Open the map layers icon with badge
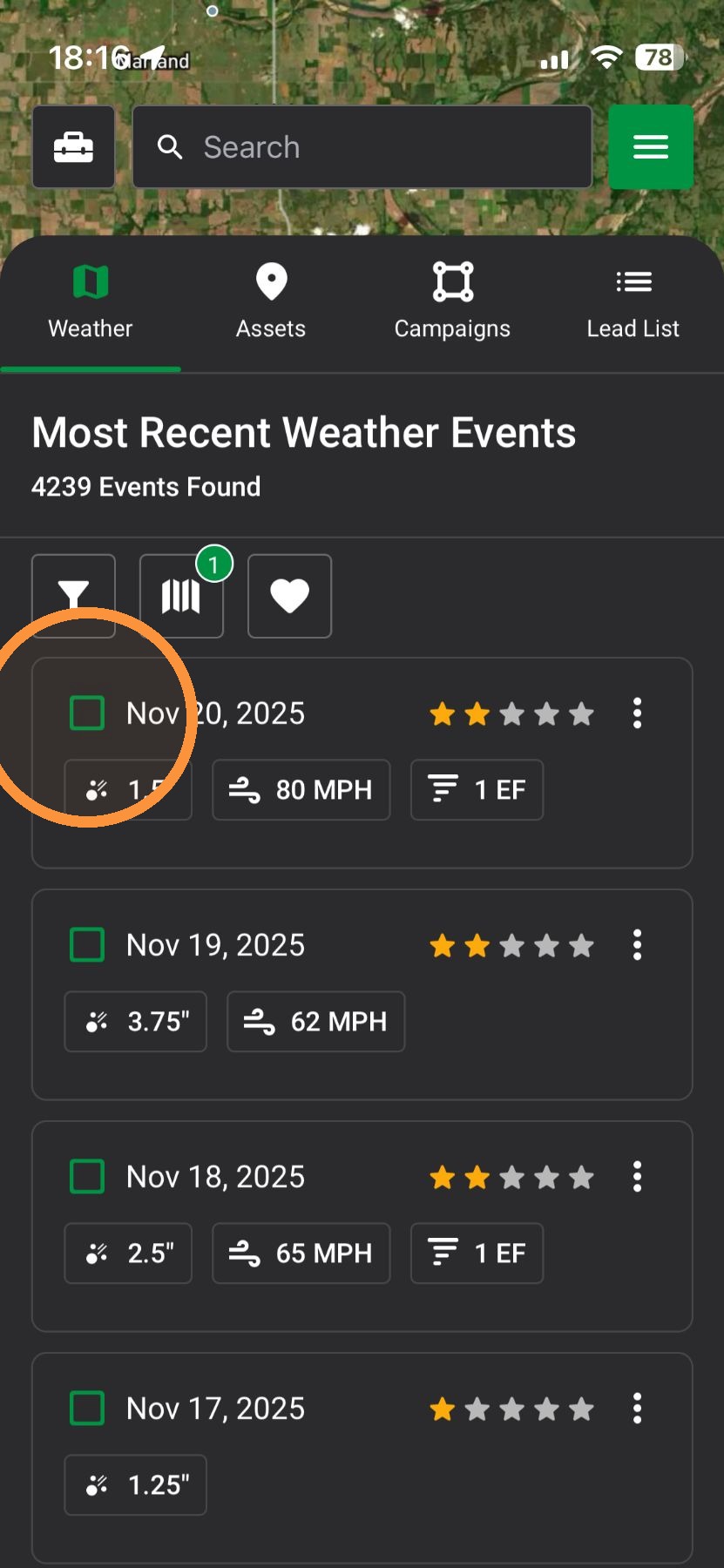Image resolution: width=724 pixels, height=1568 pixels. point(181,596)
